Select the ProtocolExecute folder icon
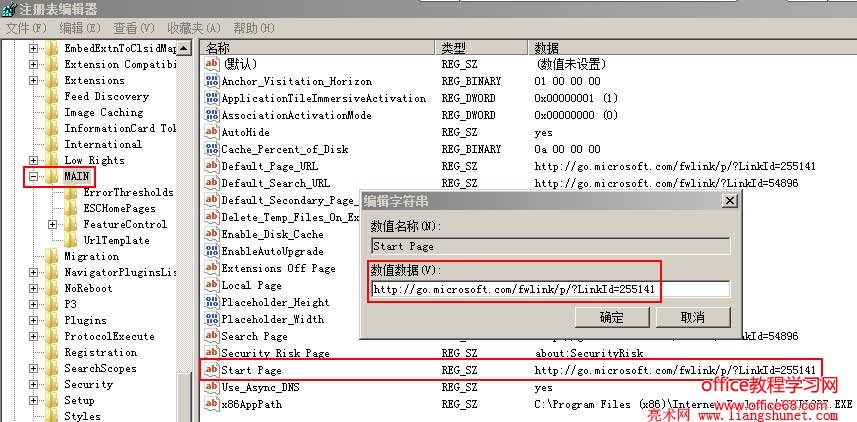Screen dimensions: 857x422 click(51, 336)
